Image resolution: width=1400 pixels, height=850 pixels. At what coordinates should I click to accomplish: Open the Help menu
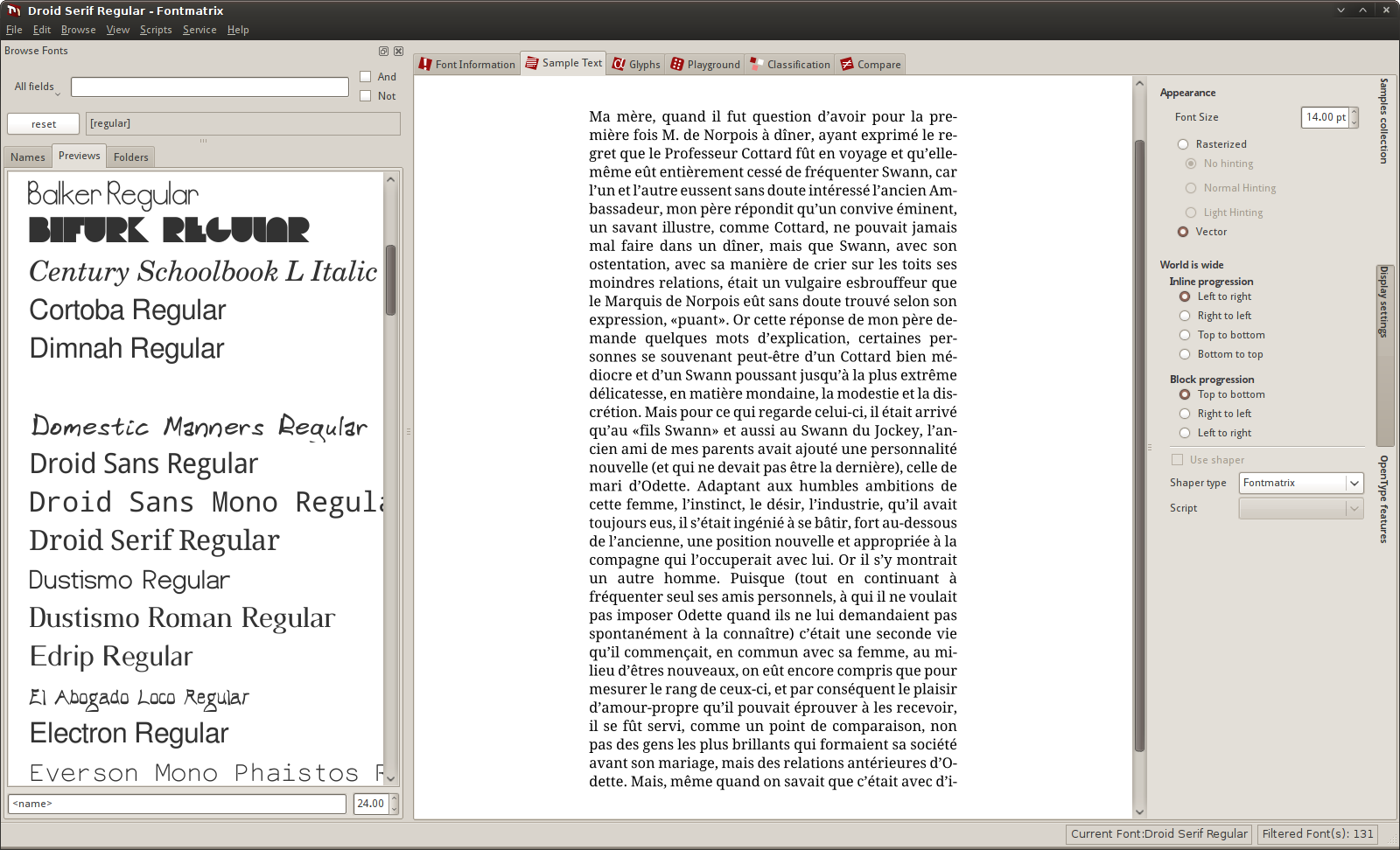click(x=238, y=30)
